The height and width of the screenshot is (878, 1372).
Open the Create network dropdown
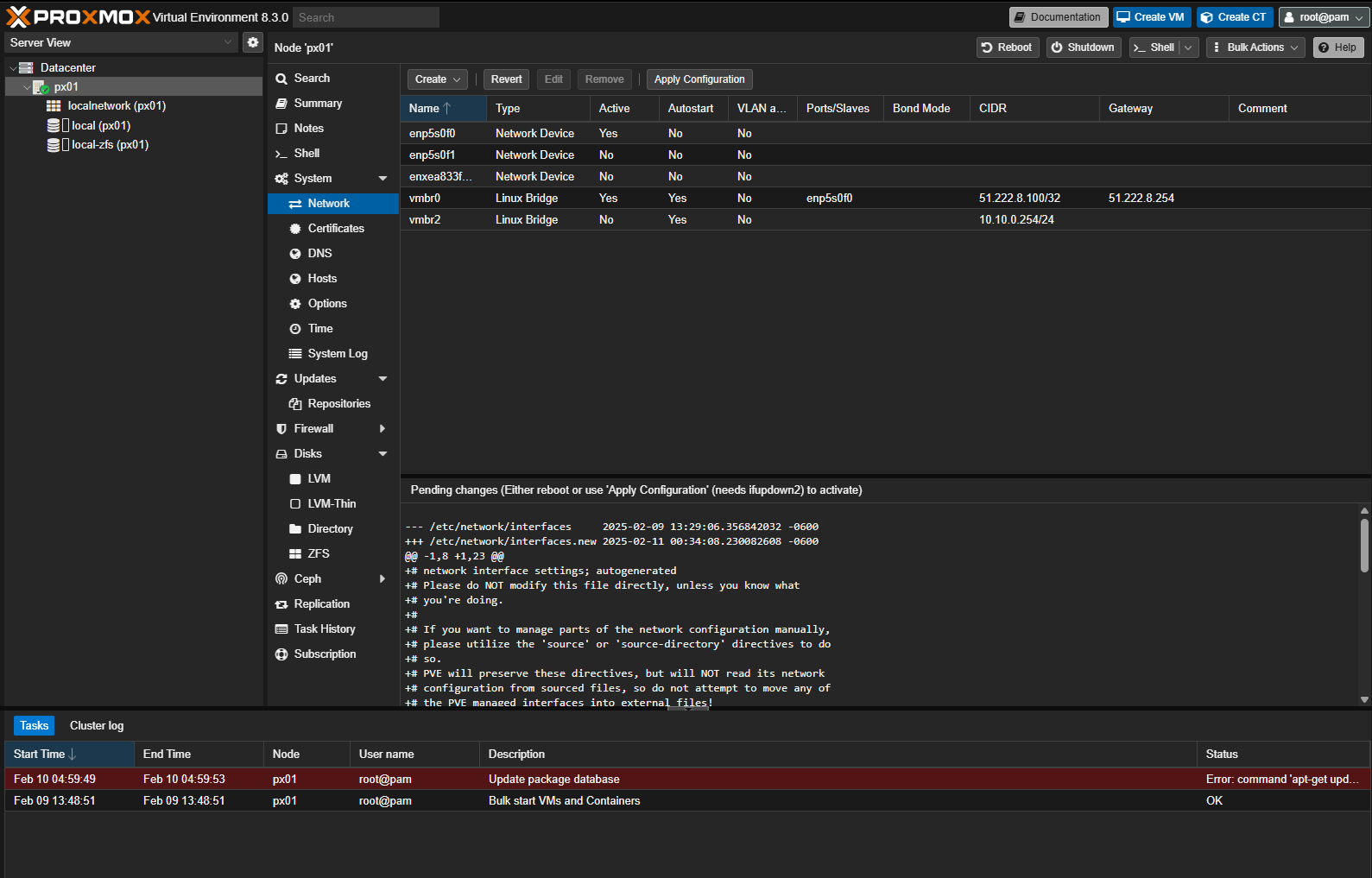438,79
